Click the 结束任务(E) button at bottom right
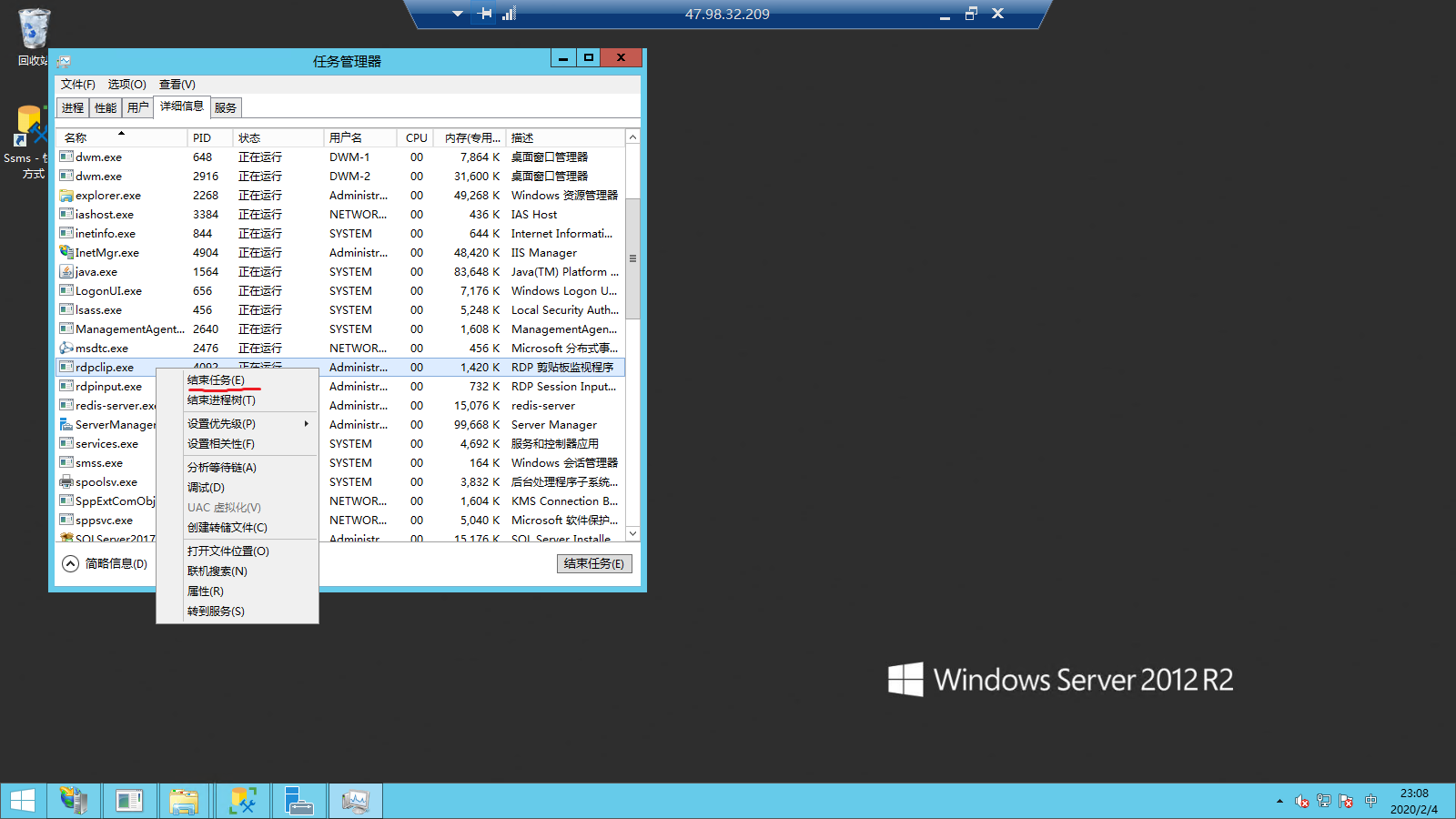 [594, 563]
